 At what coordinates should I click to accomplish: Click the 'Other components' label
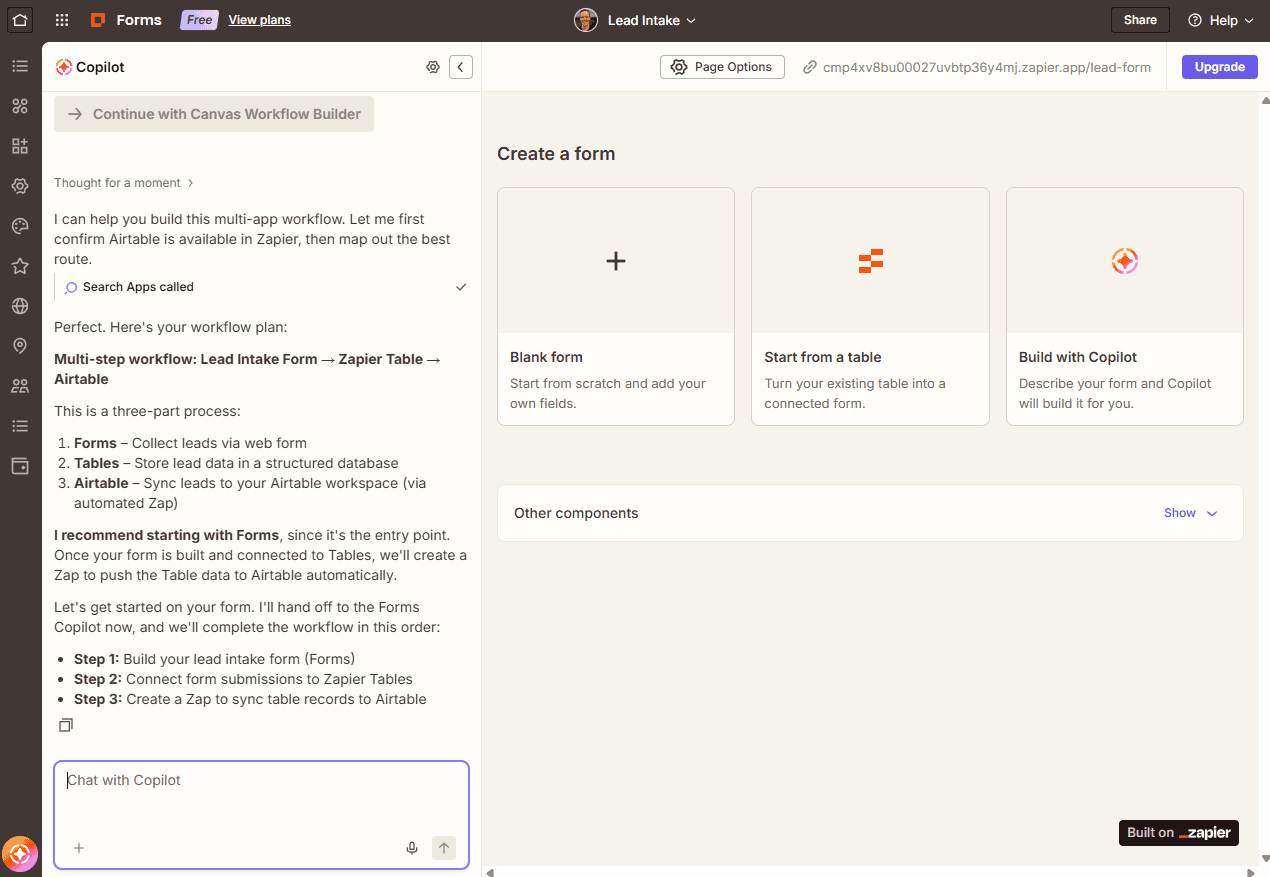tap(576, 513)
